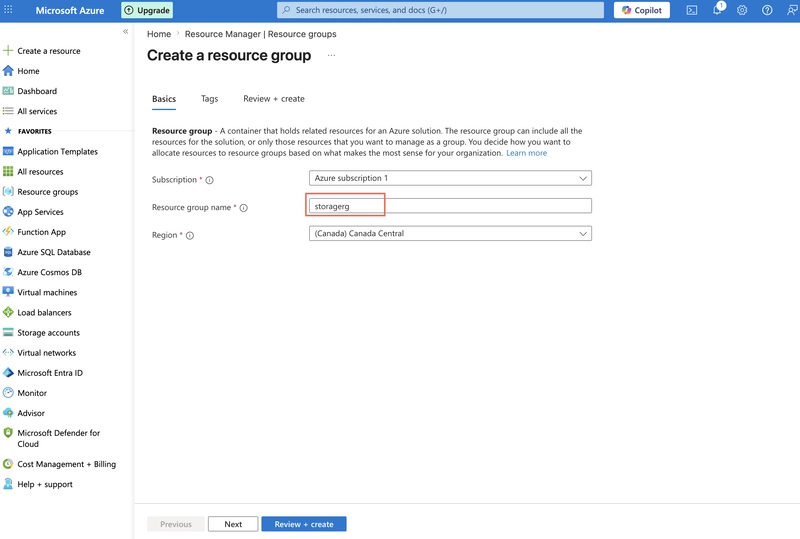Click the Application Templates icon
This screenshot has height=539, width=800.
tap(8, 151)
